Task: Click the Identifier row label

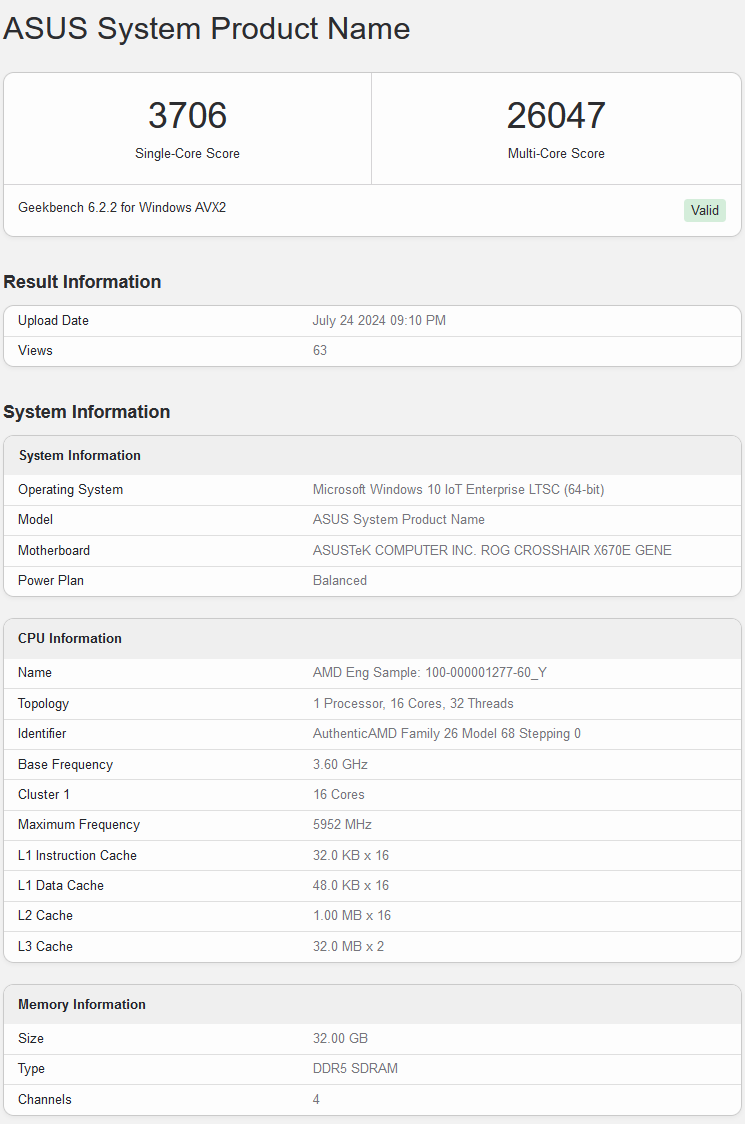Action: [x=42, y=733]
